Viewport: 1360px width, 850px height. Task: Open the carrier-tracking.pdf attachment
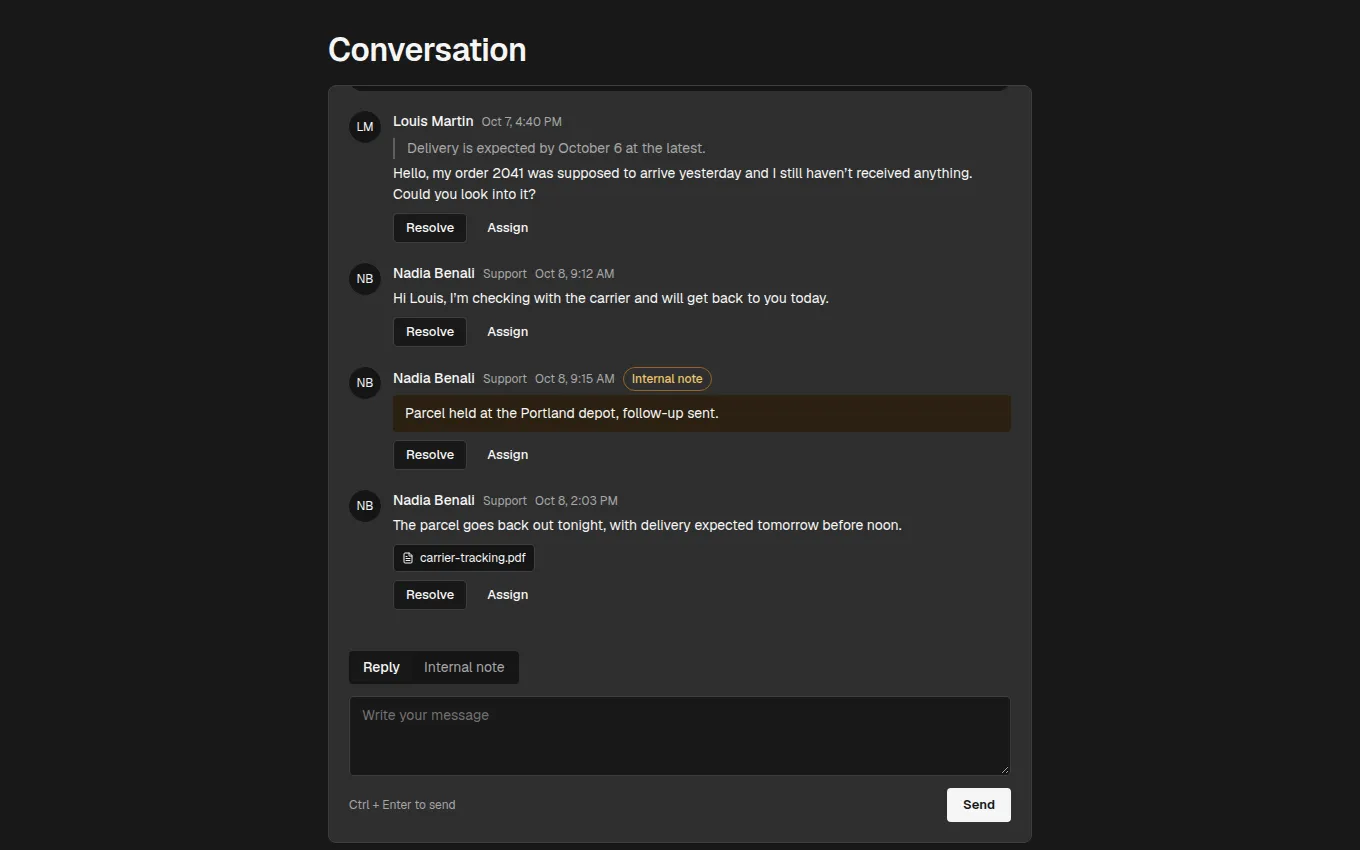(464, 558)
